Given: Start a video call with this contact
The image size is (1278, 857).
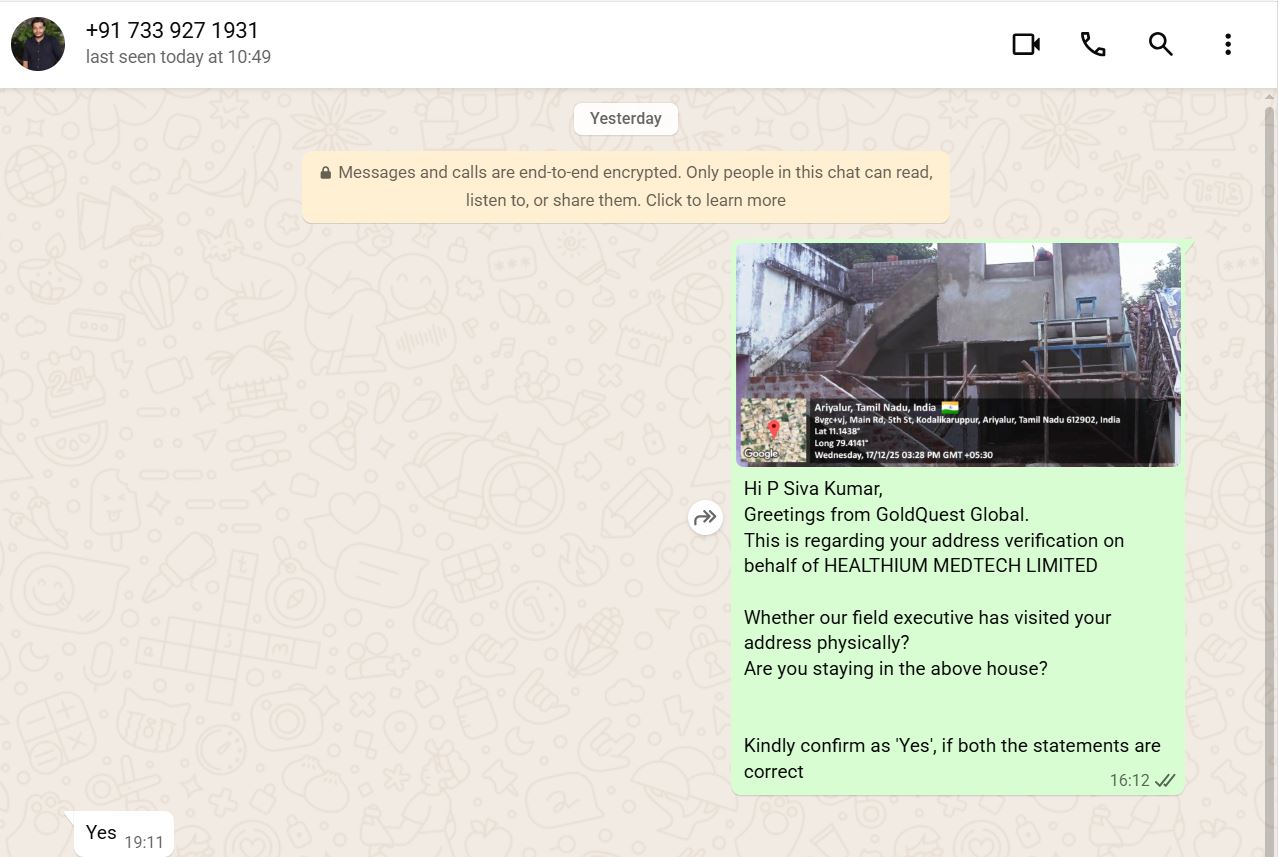Looking at the screenshot, I should [x=1026, y=44].
